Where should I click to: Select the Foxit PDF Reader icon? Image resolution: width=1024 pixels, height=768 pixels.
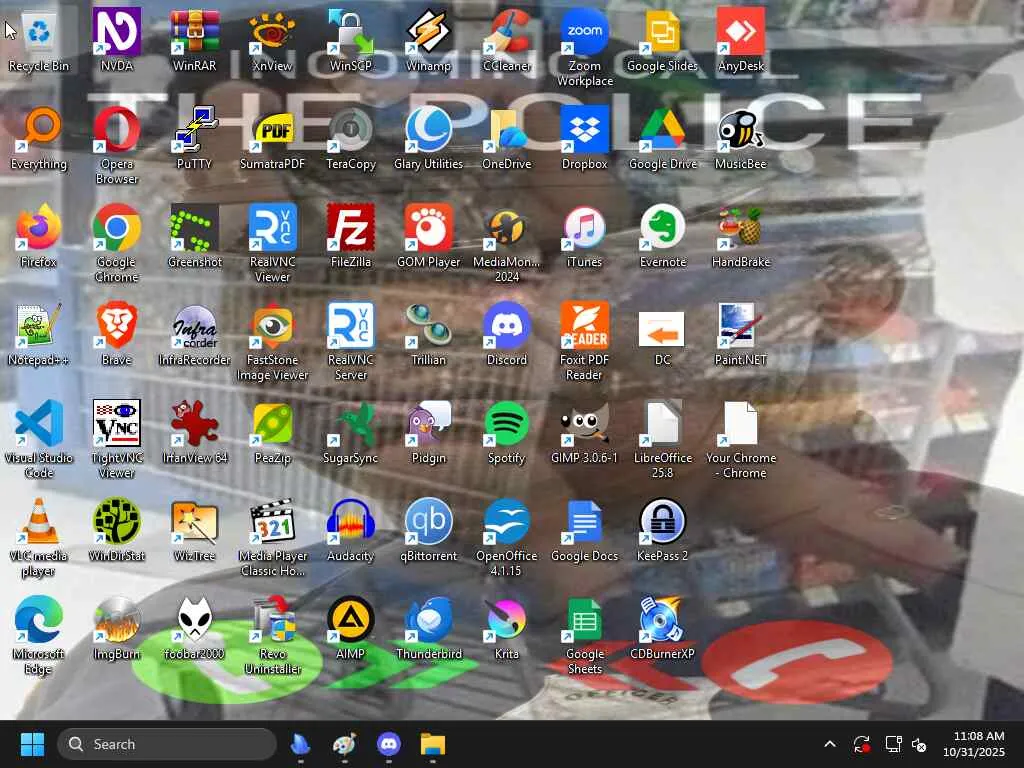click(584, 342)
